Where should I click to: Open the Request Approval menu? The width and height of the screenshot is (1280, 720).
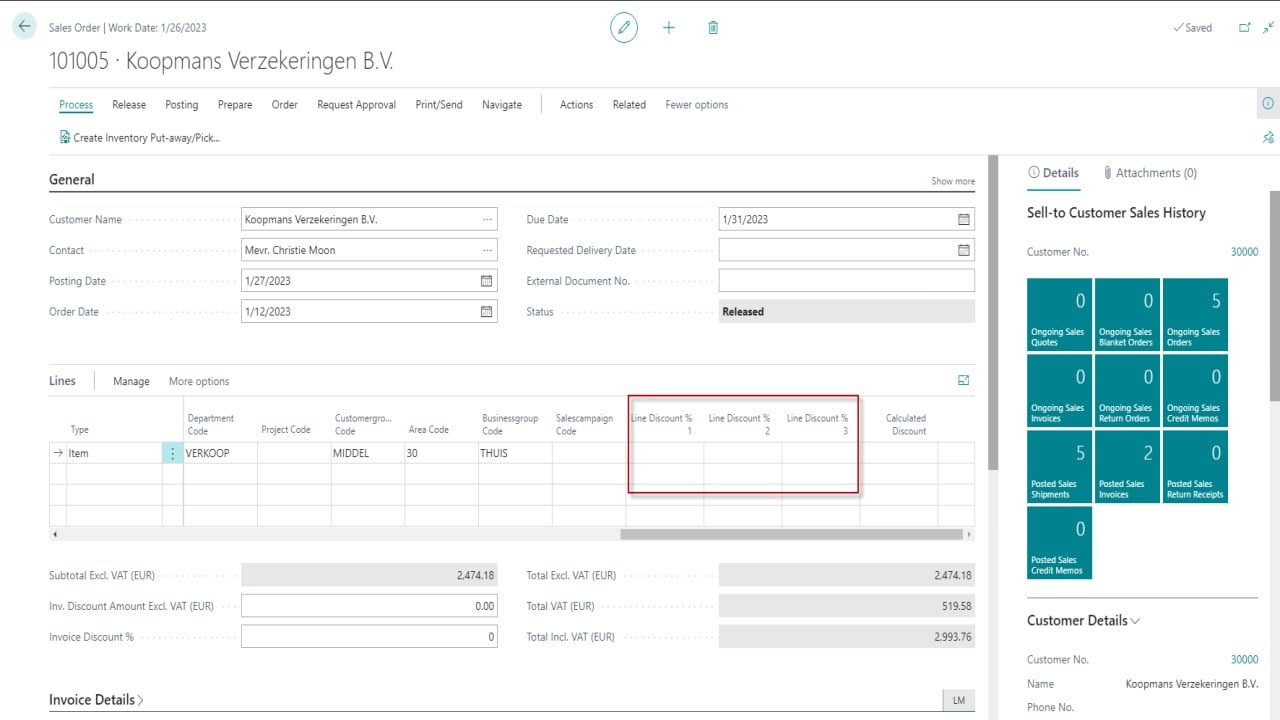[357, 105]
